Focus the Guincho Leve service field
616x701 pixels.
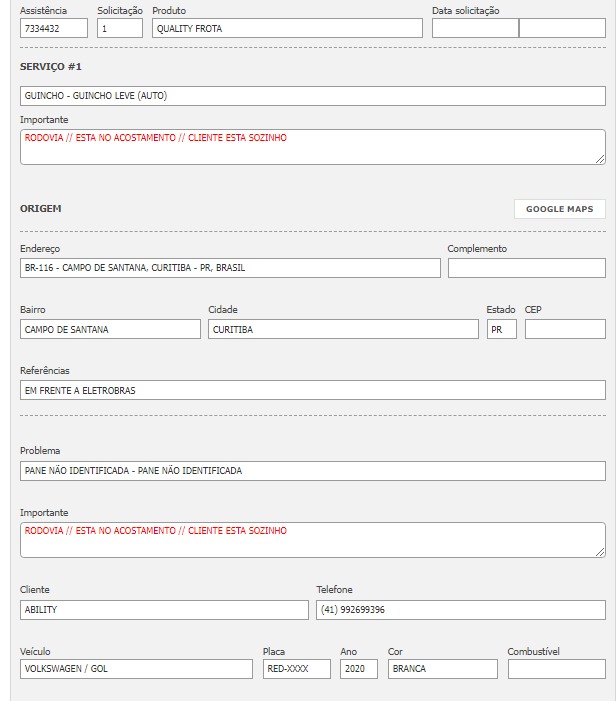tap(312, 96)
